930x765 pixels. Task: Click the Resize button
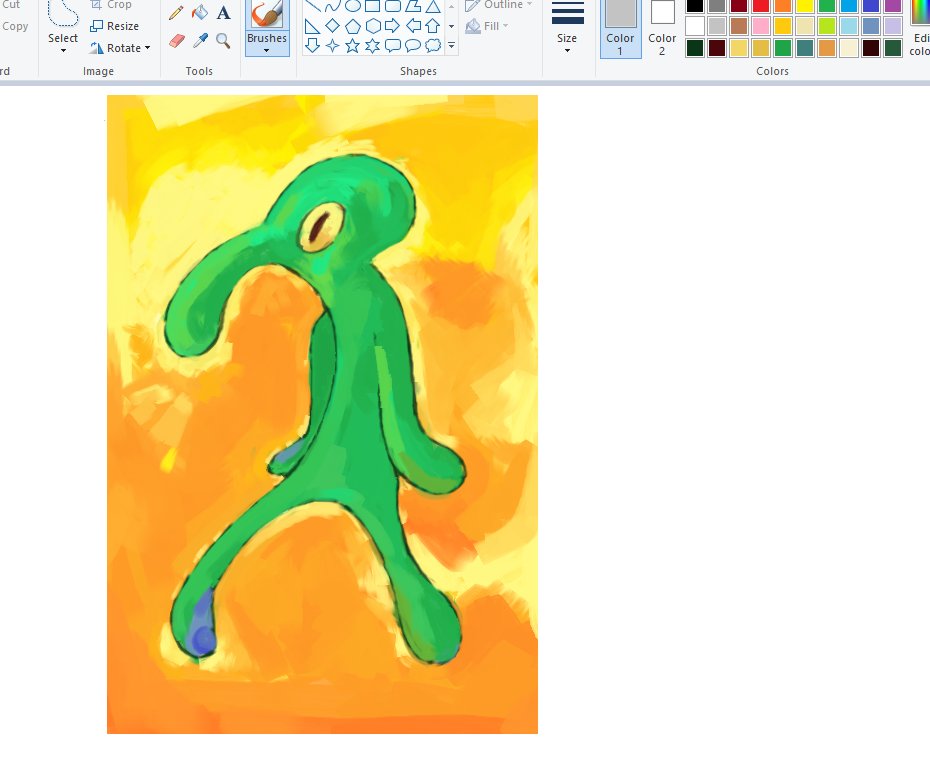point(114,26)
